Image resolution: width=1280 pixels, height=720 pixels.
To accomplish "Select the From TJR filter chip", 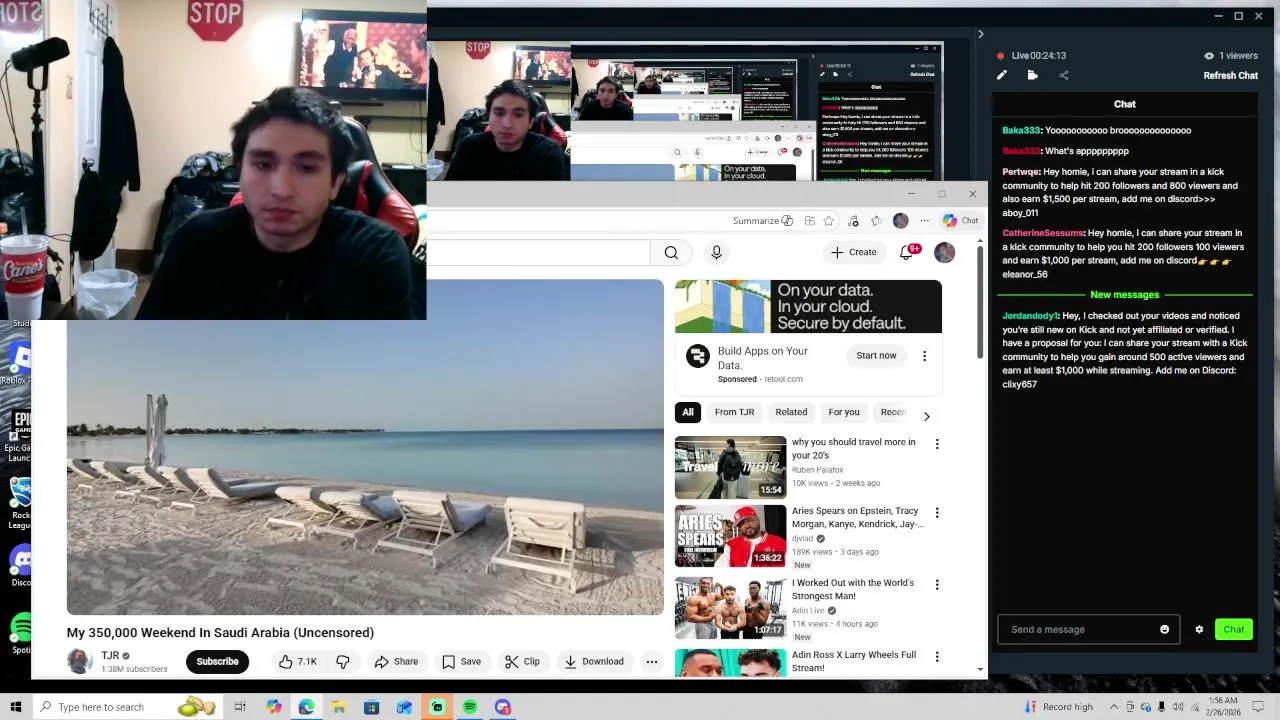I will (734, 412).
